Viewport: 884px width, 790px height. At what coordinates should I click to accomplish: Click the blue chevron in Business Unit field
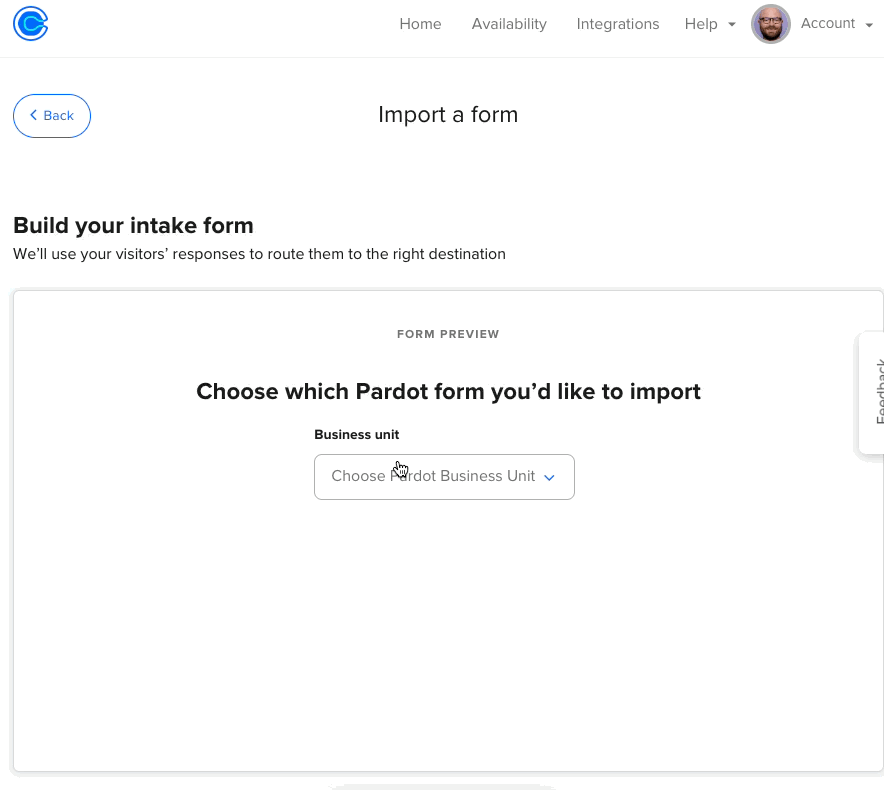549,478
